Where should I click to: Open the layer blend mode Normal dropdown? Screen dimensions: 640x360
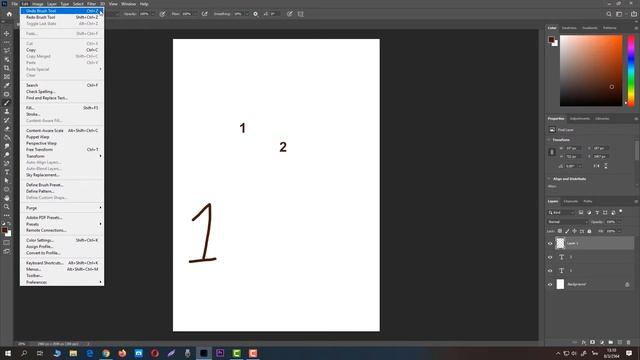click(567, 222)
